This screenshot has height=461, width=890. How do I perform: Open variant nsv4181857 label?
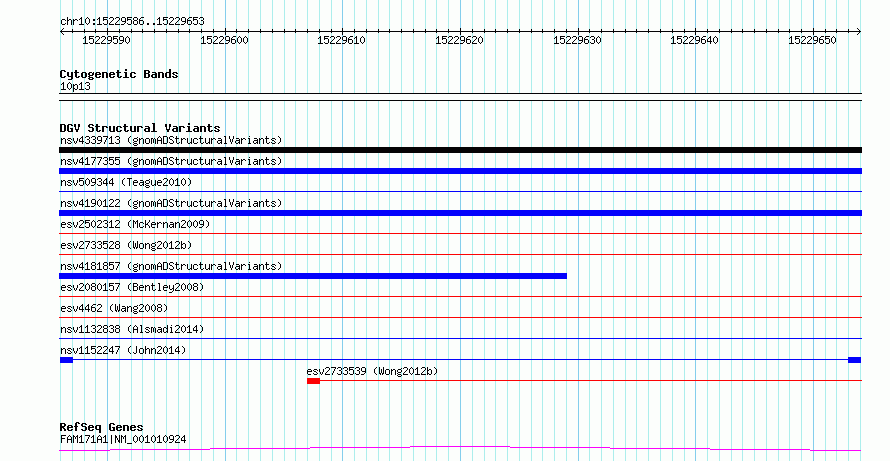[x=171, y=266]
